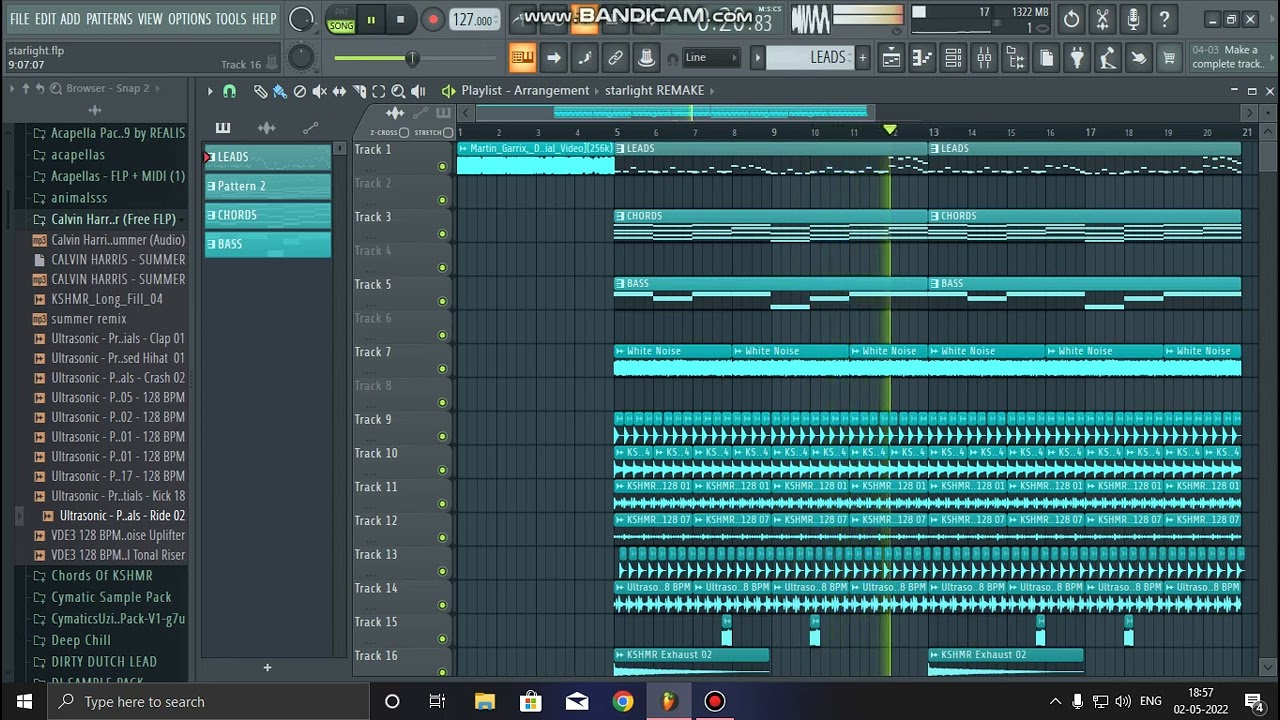Open the PATTERNS menu

[108, 19]
